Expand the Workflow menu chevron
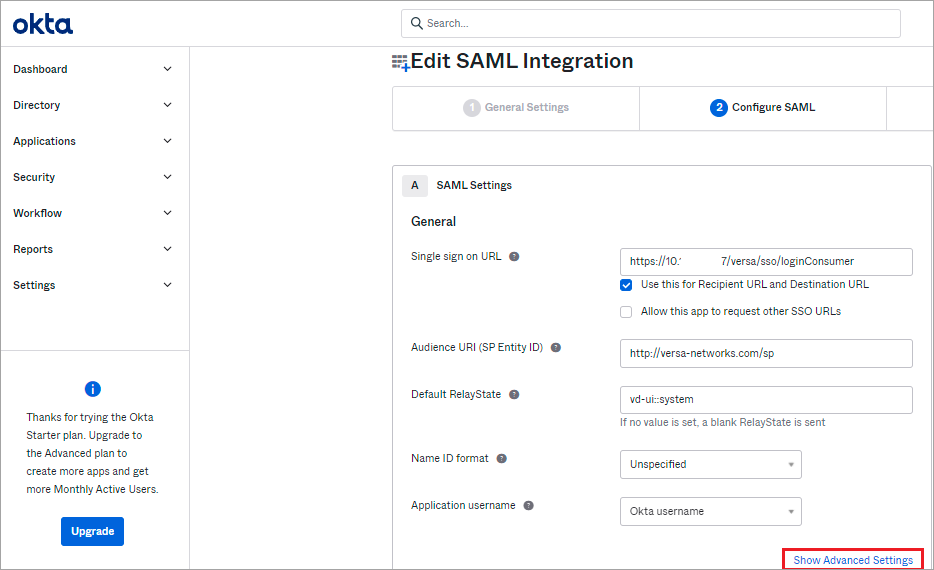Image resolution: width=934 pixels, height=570 pixels. pos(167,213)
